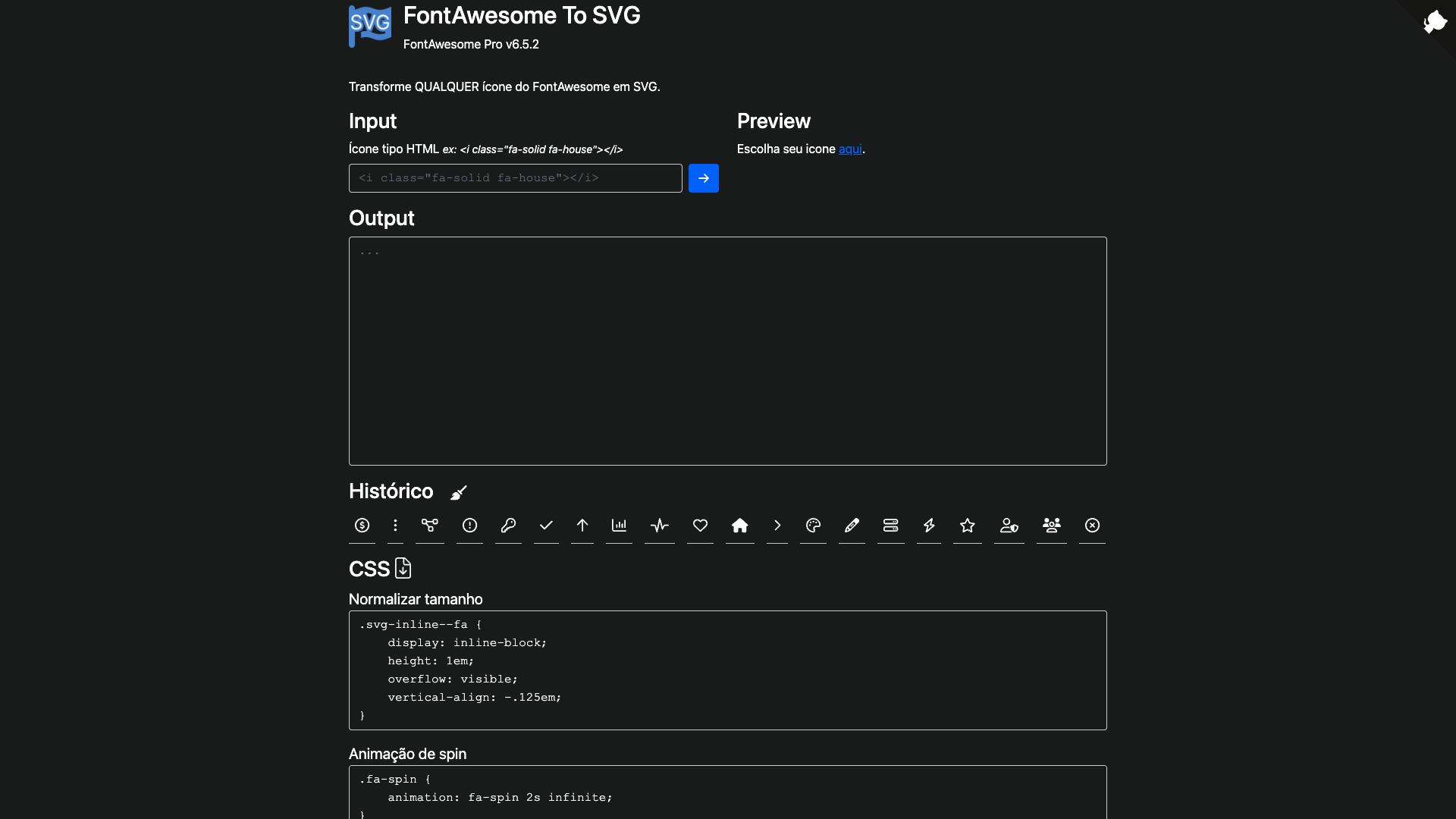Click the 'Histórico' heading
This screenshot has width=1456, height=819.
pos(391,491)
